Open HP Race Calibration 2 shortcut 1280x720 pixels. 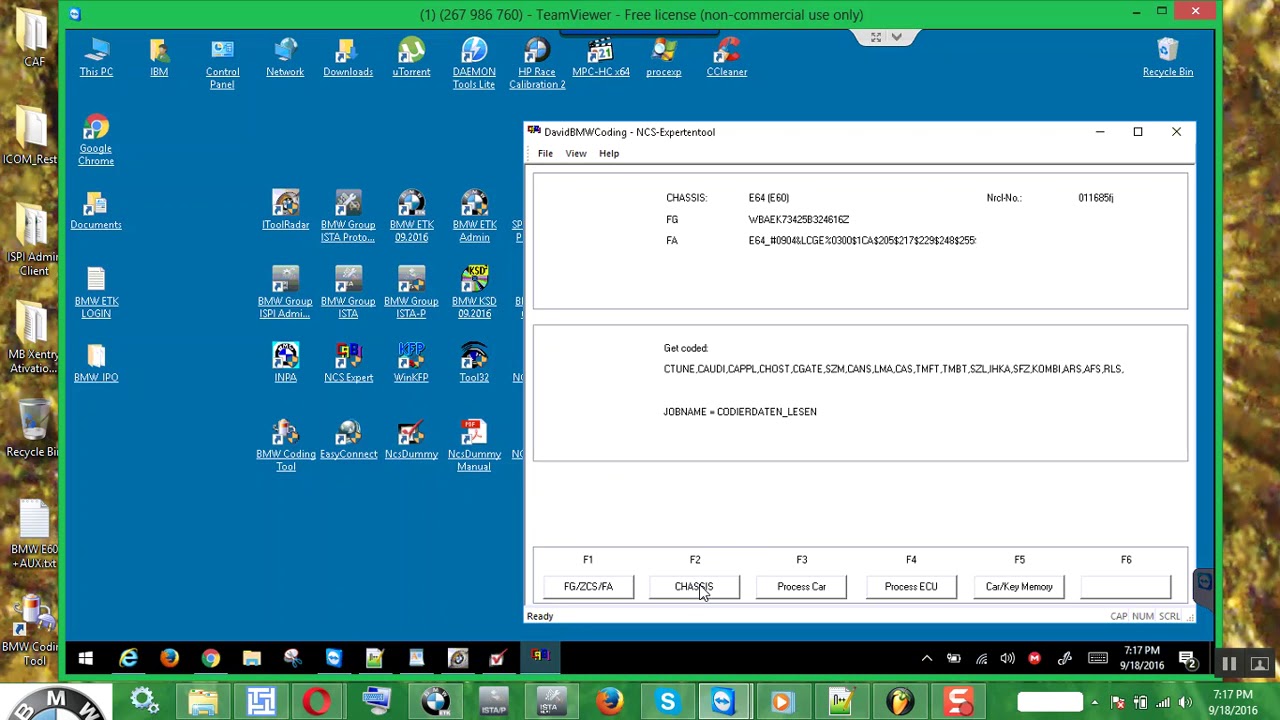pyautogui.click(x=537, y=64)
